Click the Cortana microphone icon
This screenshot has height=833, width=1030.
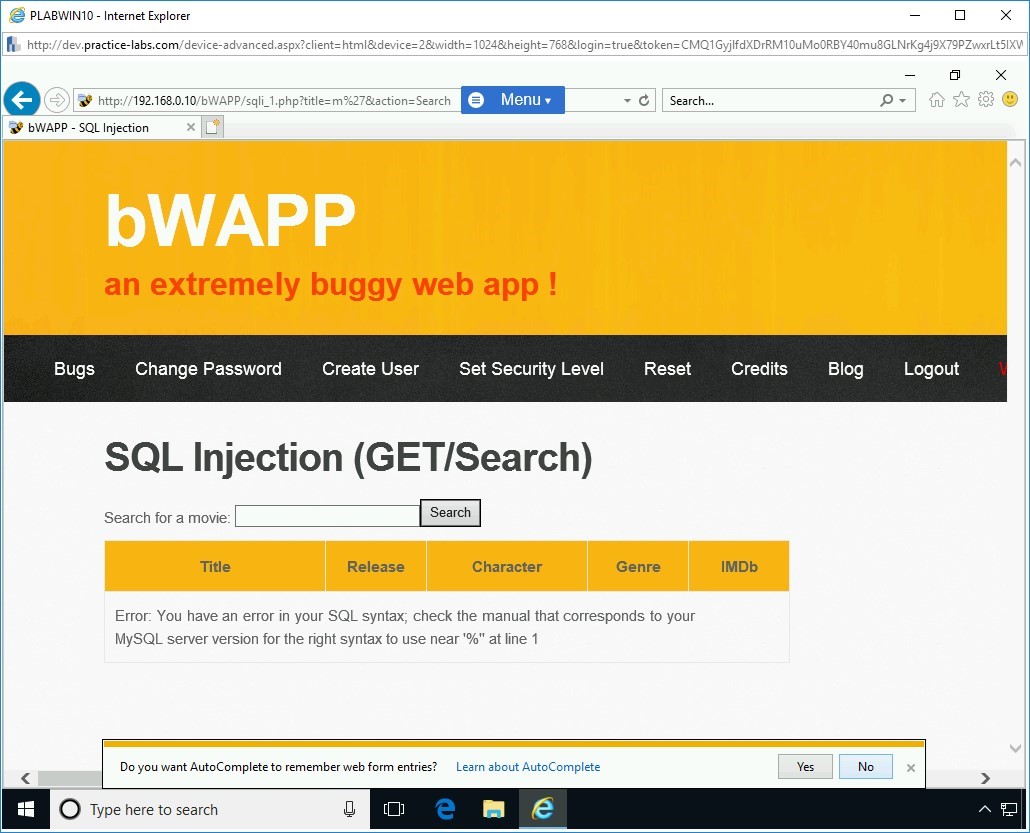[x=349, y=810]
